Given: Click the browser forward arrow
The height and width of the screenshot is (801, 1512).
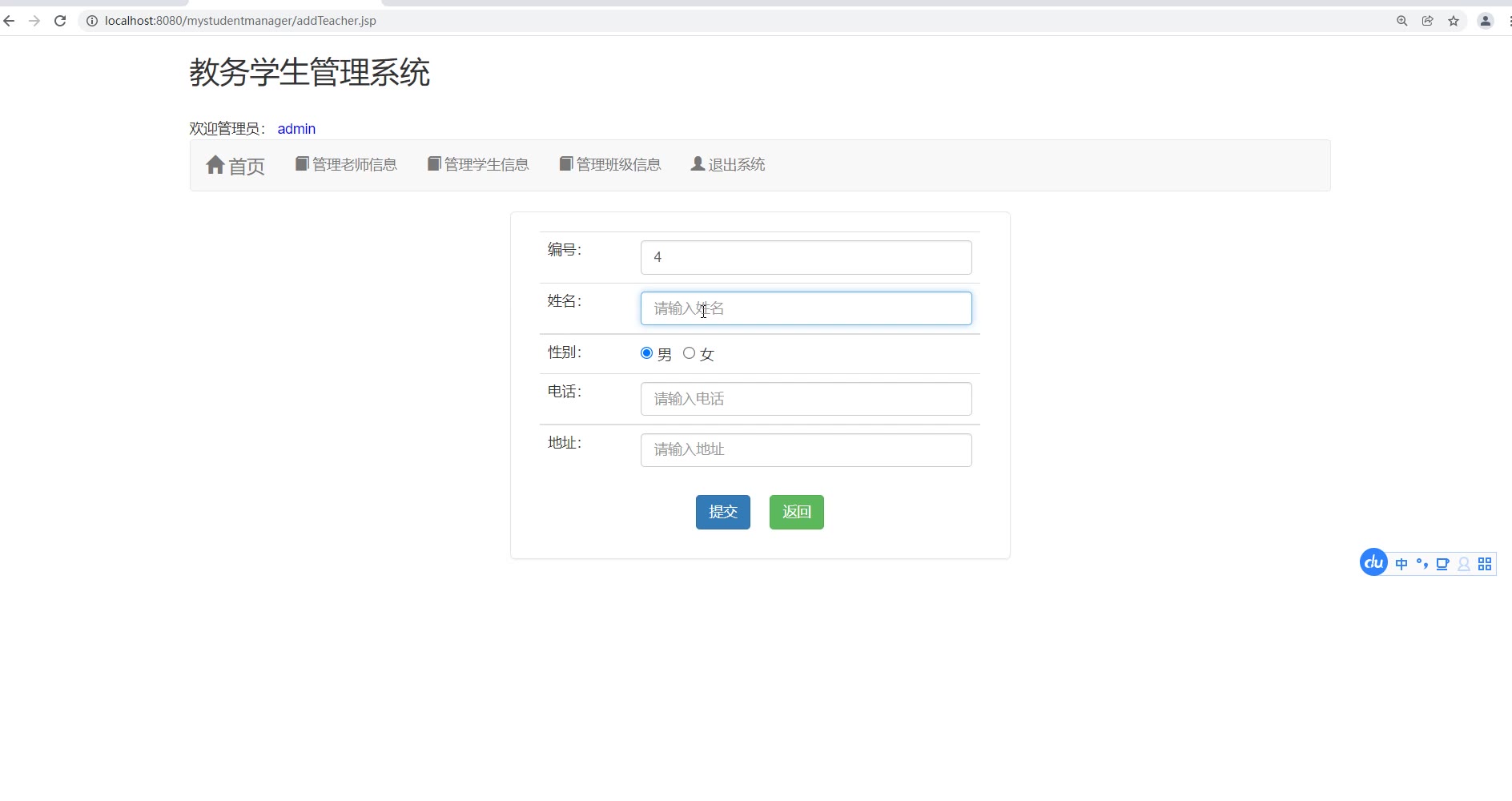Looking at the screenshot, I should 34,21.
